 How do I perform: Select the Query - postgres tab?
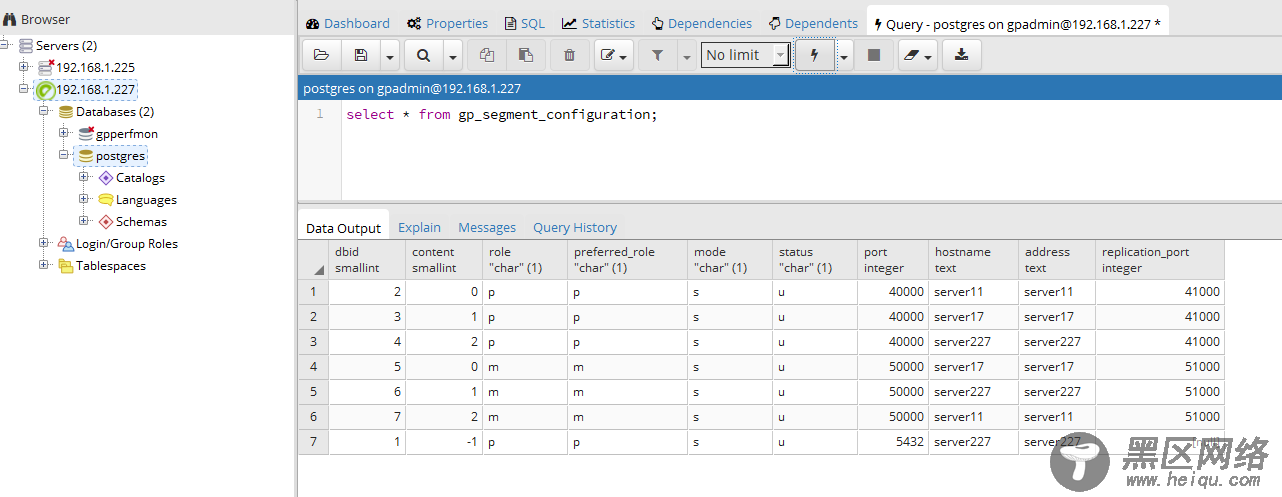(x=1017, y=24)
